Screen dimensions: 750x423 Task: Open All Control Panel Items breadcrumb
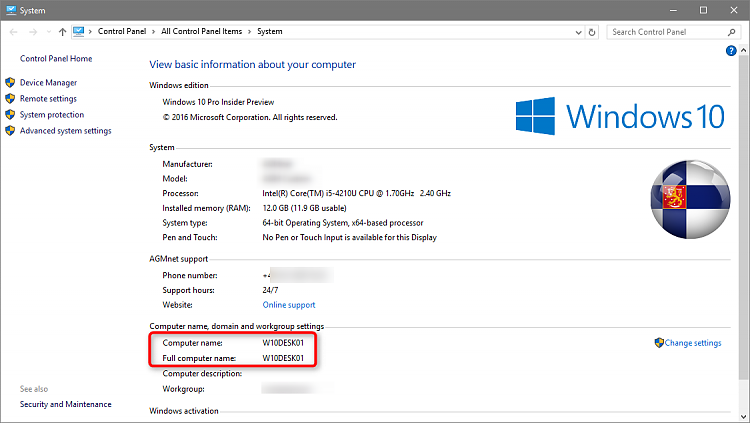click(x=201, y=31)
